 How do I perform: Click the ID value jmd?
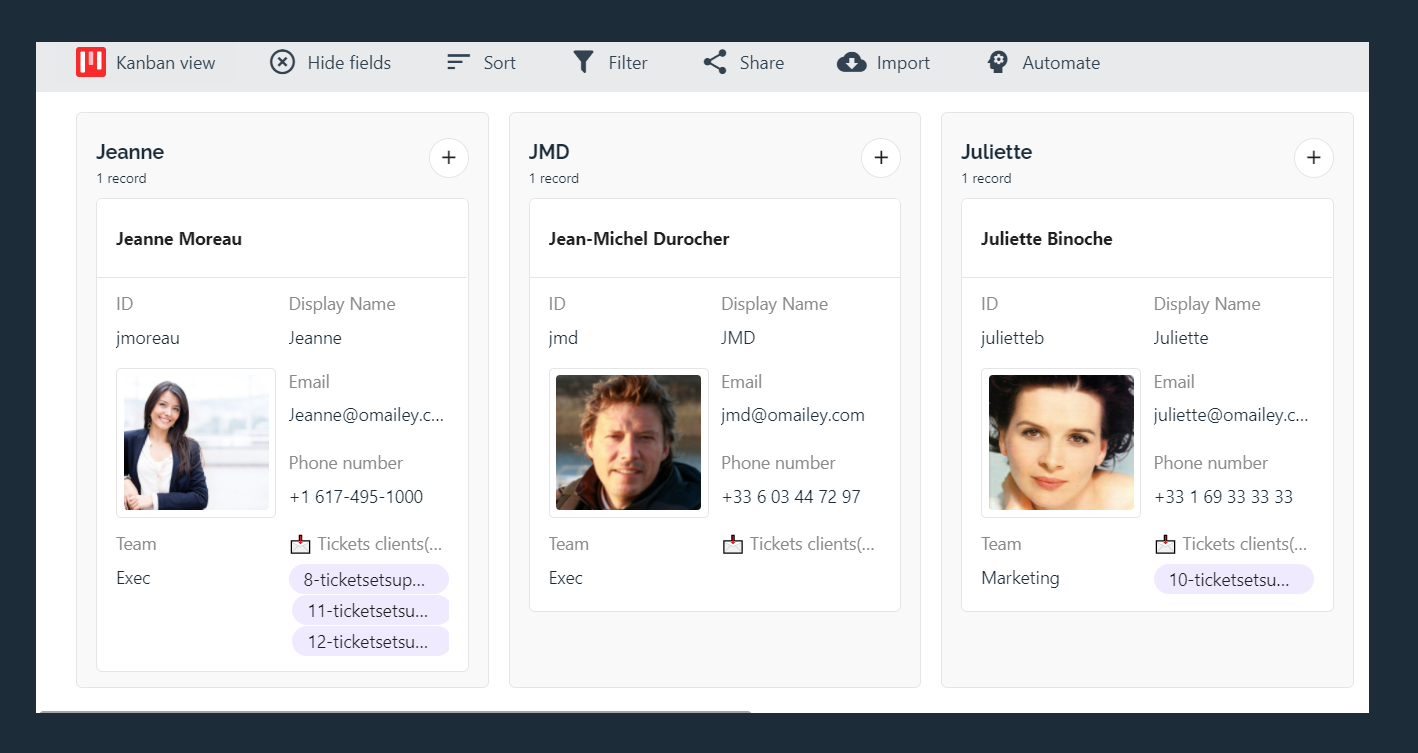(564, 338)
